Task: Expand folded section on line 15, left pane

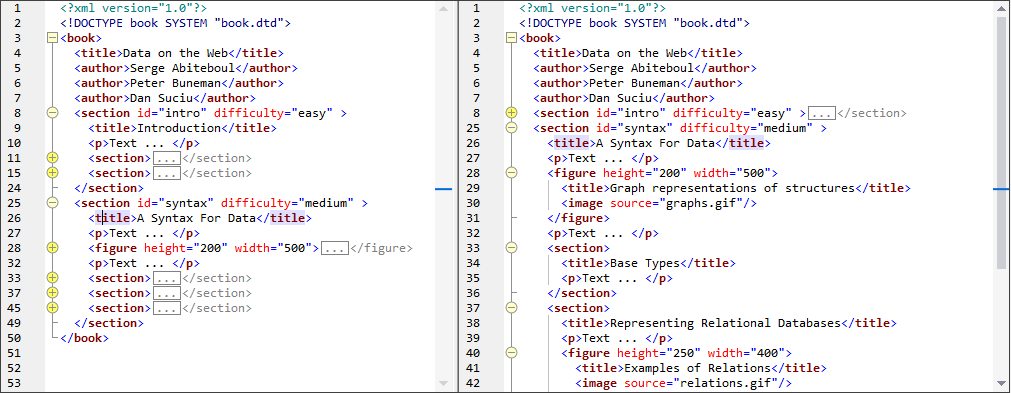Action: coord(53,173)
